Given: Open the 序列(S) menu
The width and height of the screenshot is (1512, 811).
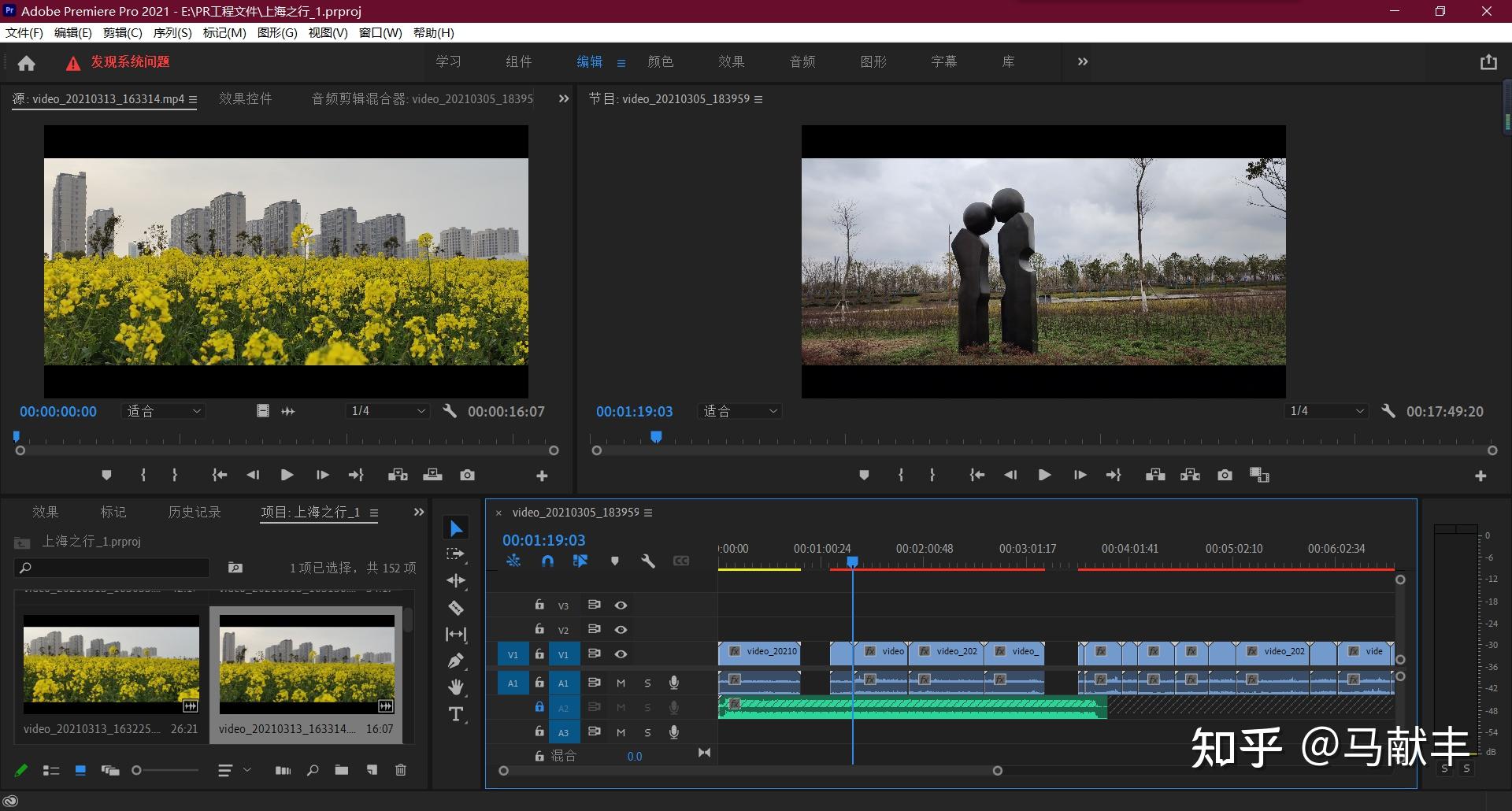Looking at the screenshot, I should (172, 33).
